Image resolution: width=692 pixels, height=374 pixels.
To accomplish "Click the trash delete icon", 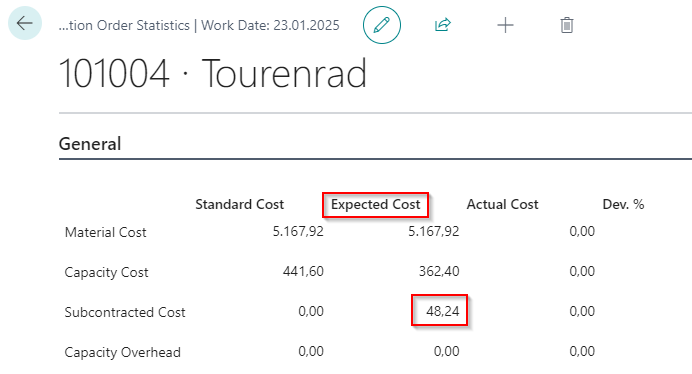I will click(x=567, y=25).
